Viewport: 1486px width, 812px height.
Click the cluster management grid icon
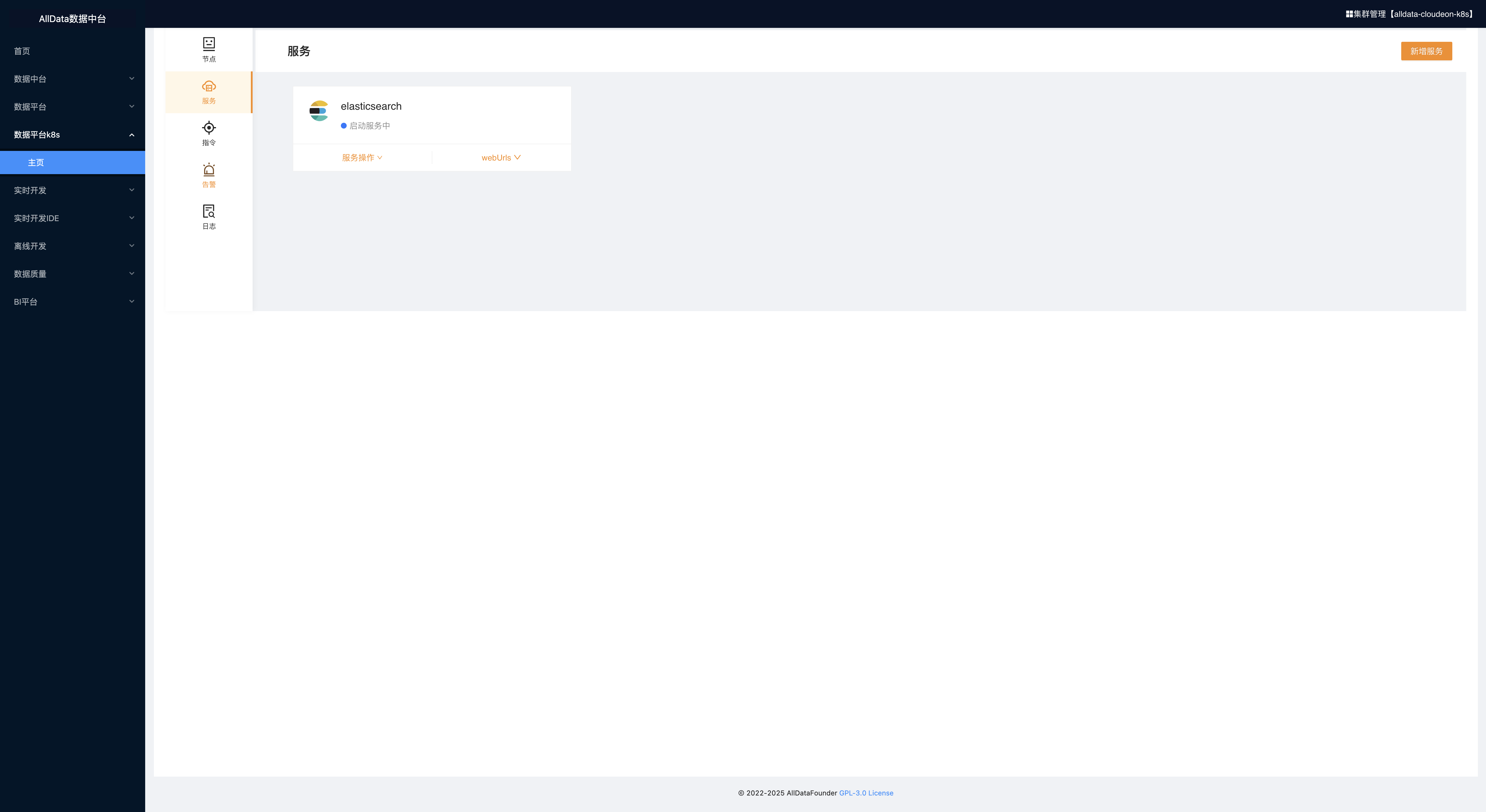point(1349,14)
